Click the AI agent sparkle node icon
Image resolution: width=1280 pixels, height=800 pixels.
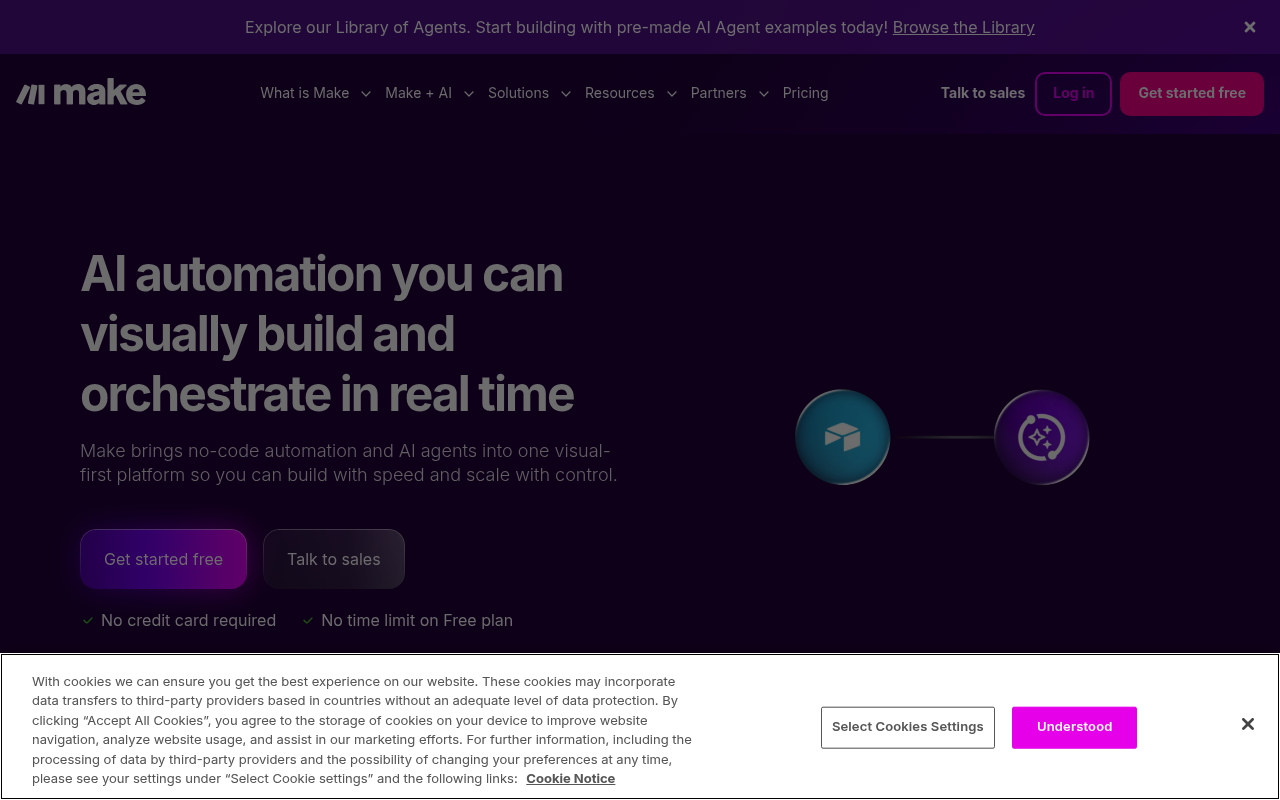[x=1041, y=437]
